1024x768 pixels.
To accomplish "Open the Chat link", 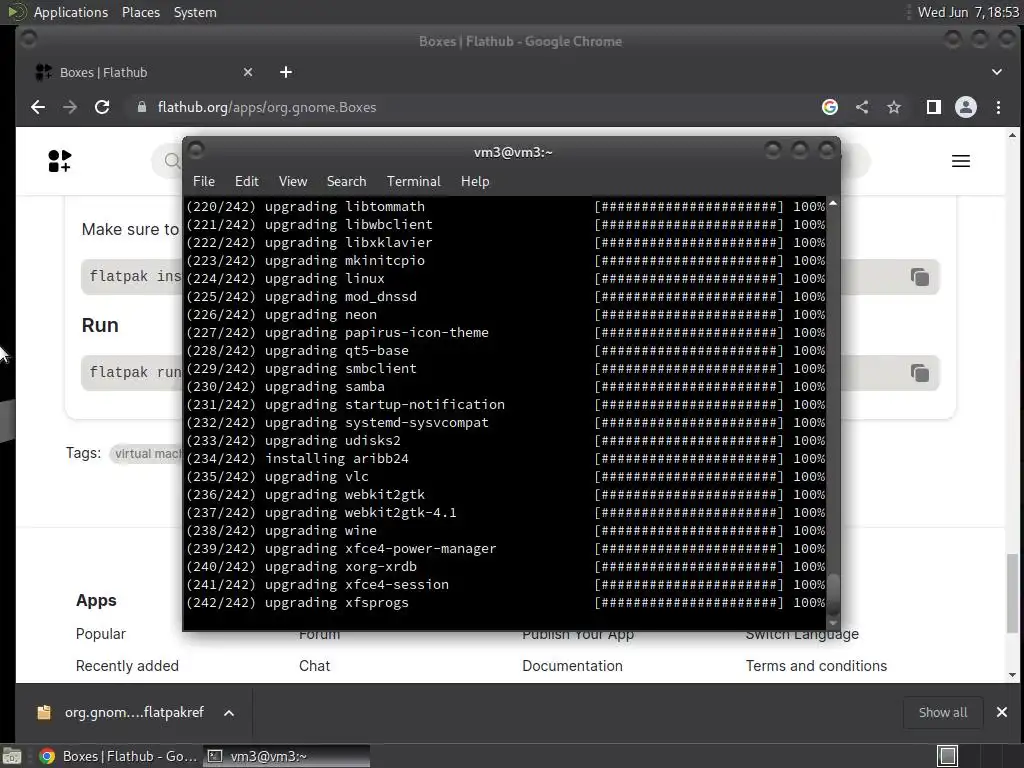I will pyautogui.click(x=314, y=665).
